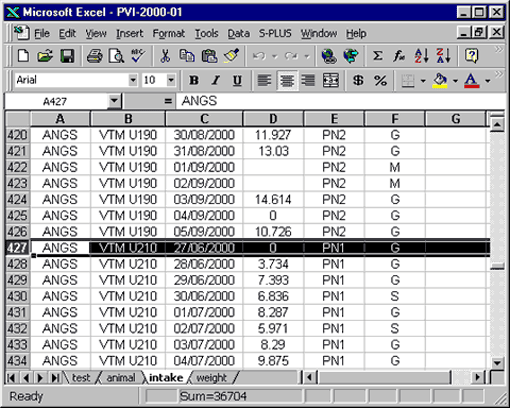Open Font Color dropdown arrow
The width and height of the screenshot is (510, 408).
coord(488,81)
